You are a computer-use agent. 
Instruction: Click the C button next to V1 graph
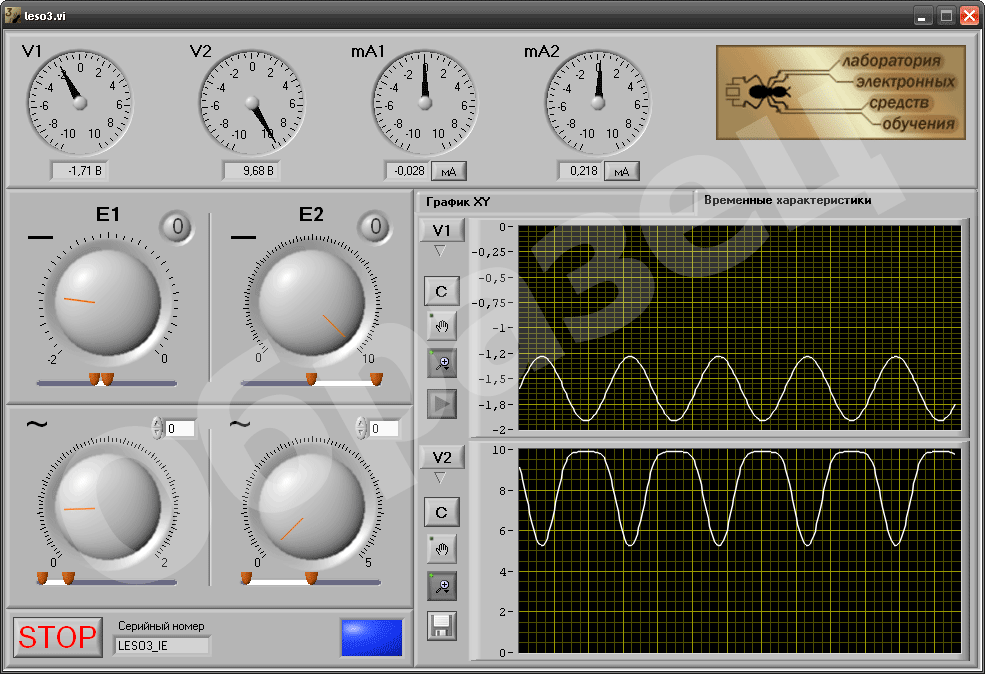click(x=442, y=291)
